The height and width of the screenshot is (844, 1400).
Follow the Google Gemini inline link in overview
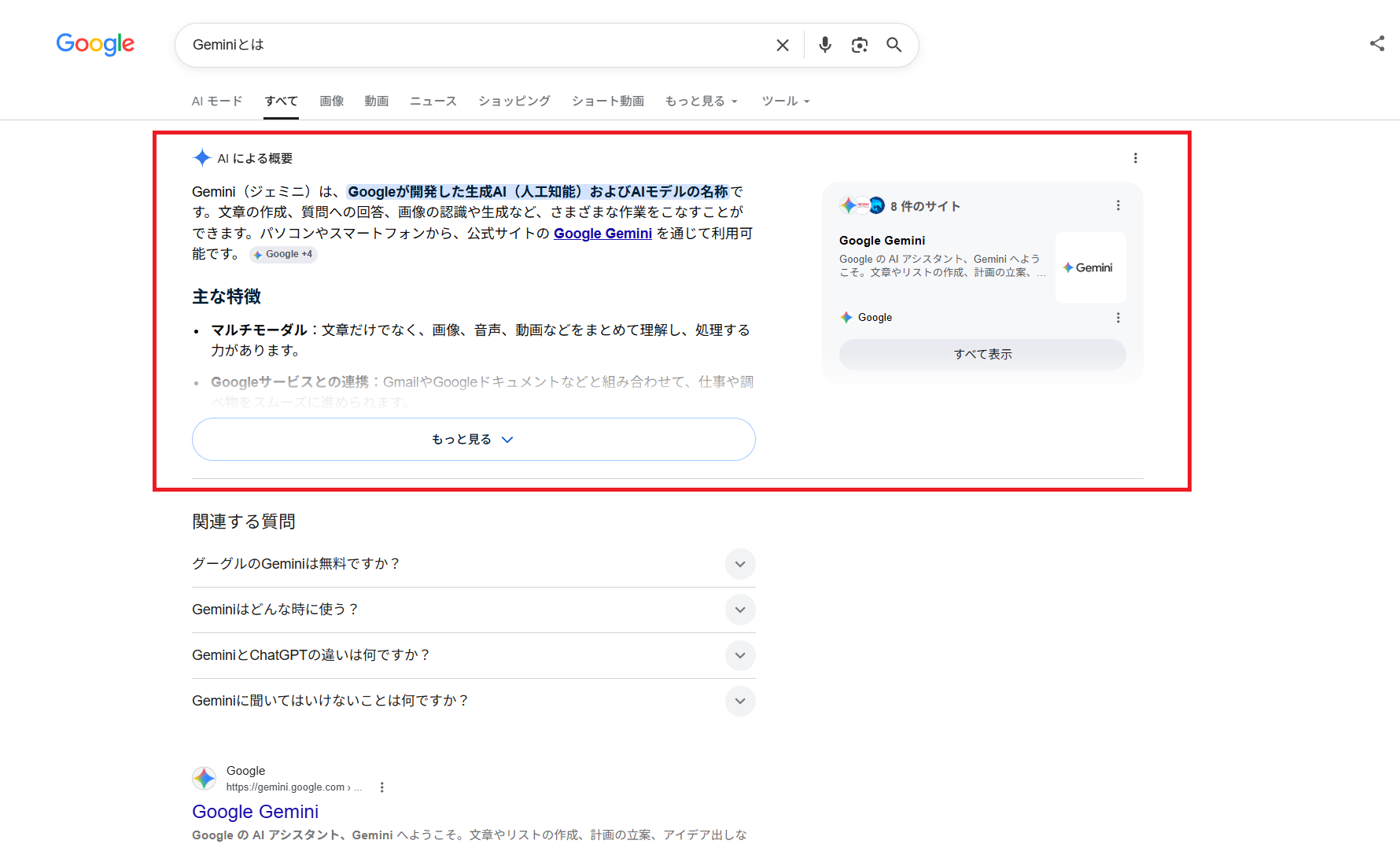coord(603,234)
